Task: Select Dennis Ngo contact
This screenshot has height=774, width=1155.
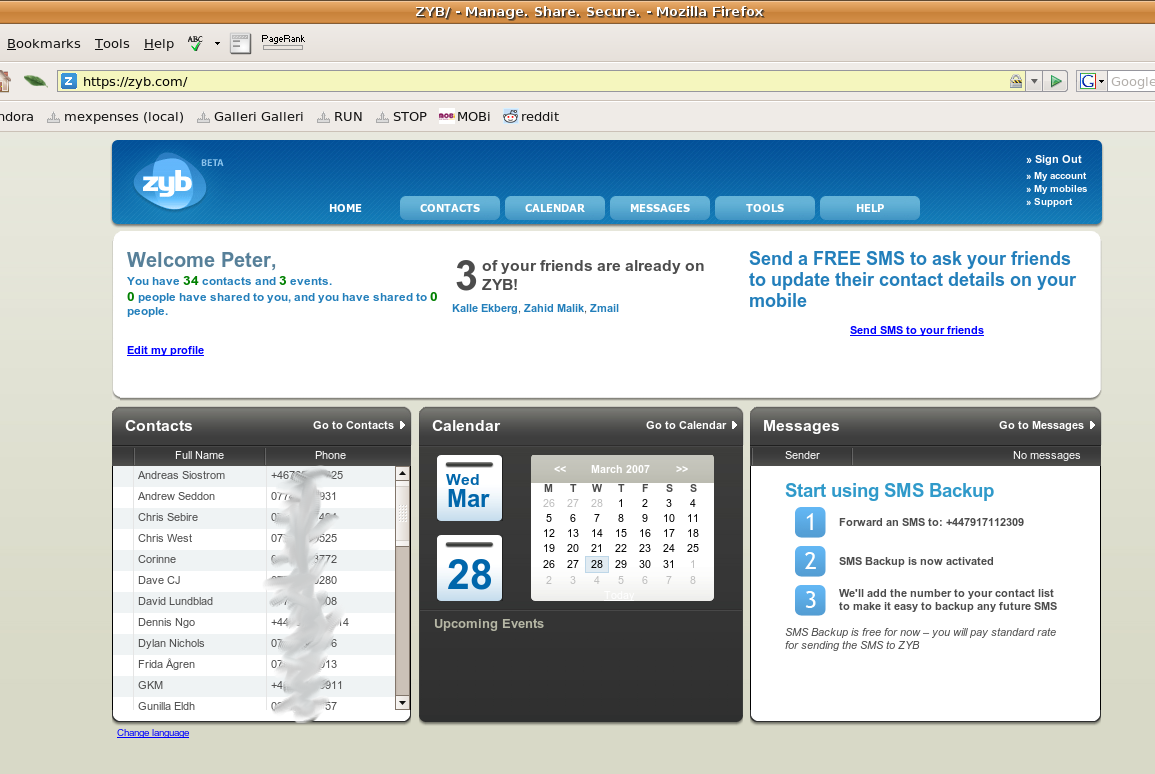Action: click(254, 622)
